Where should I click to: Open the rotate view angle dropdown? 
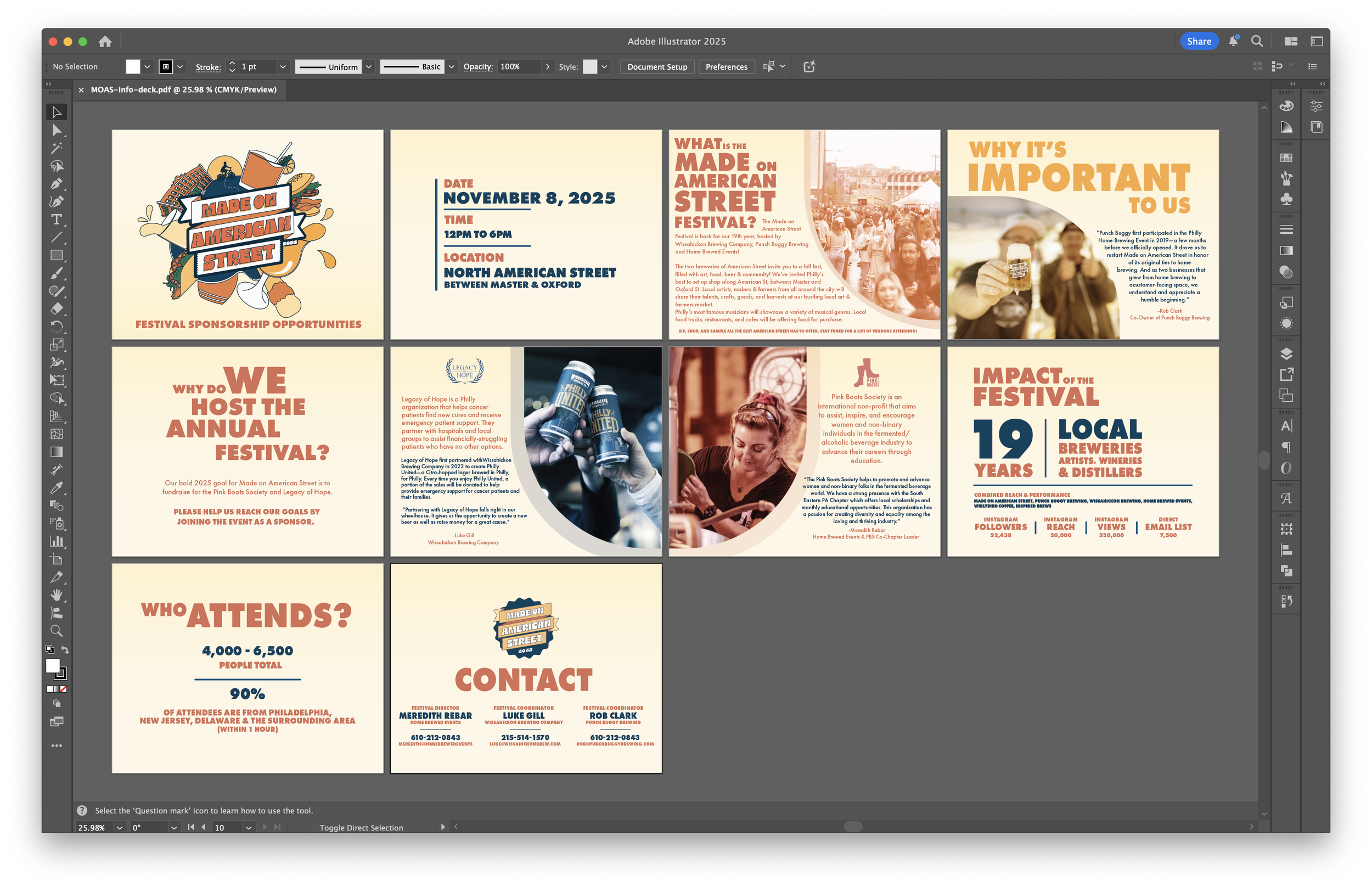(x=173, y=828)
